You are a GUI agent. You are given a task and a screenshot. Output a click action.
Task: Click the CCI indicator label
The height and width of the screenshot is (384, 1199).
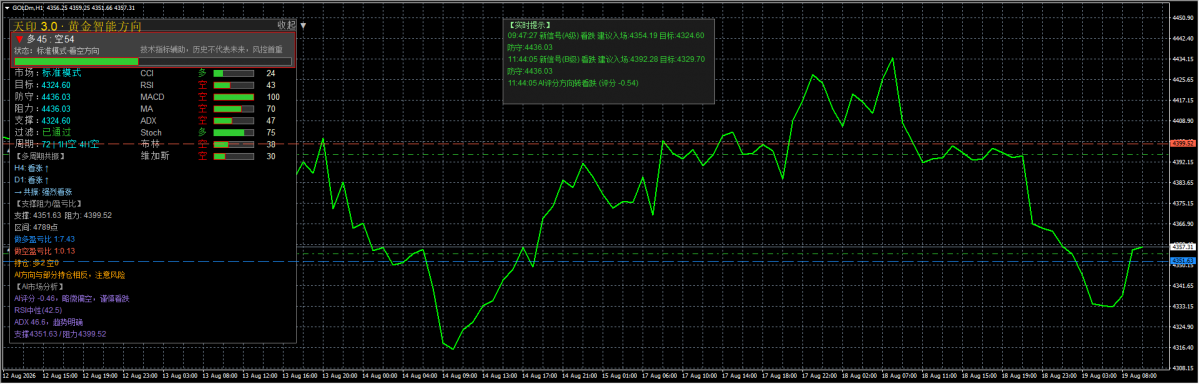click(148, 73)
